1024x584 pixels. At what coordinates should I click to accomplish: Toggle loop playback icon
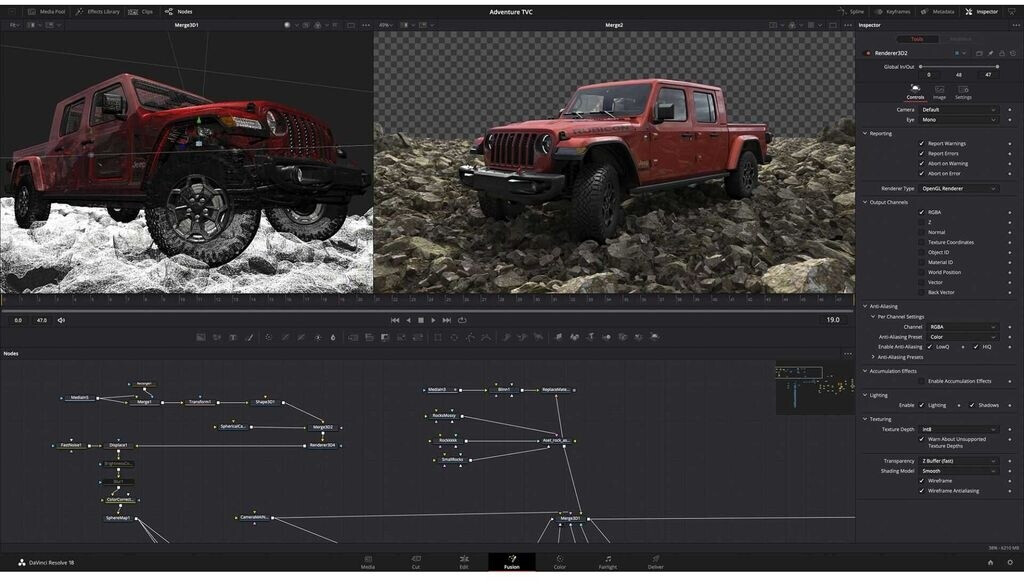pyautogui.click(x=462, y=320)
